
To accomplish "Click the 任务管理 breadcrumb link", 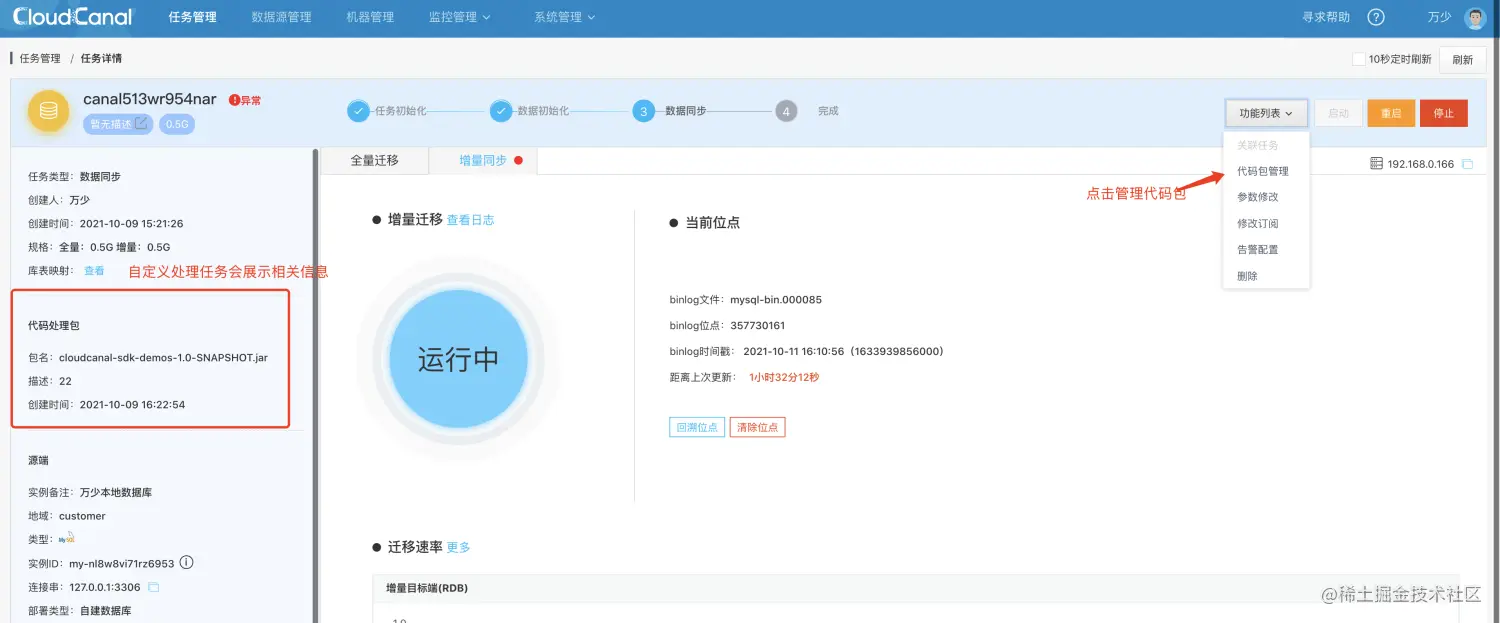I will tap(38, 59).
